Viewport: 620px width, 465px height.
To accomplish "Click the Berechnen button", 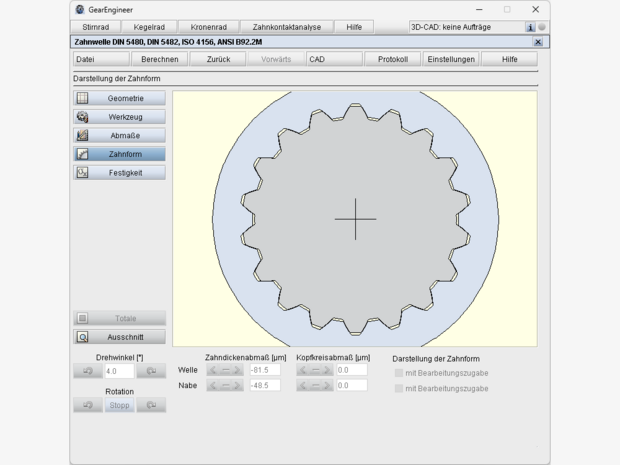I will click(x=159, y=59).
